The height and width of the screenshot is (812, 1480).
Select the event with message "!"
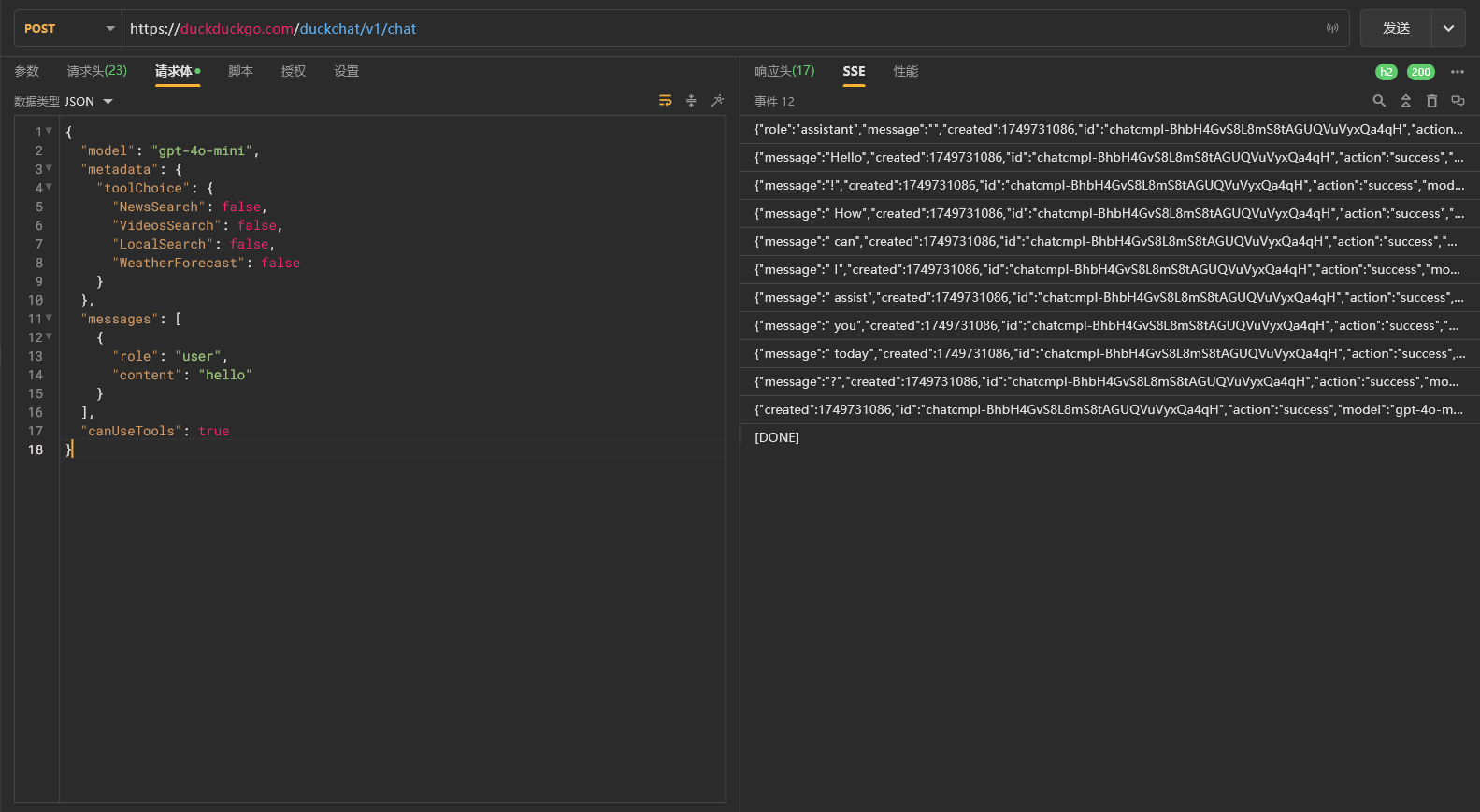pyautogui.click(x=1110, y=185)
